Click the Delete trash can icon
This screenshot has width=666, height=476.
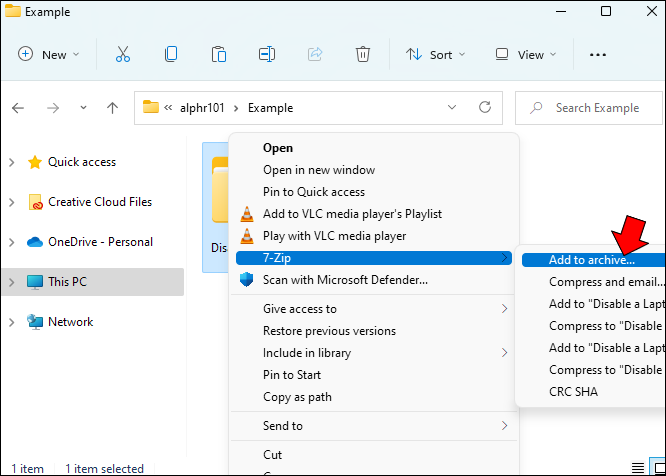pos(363,55)
